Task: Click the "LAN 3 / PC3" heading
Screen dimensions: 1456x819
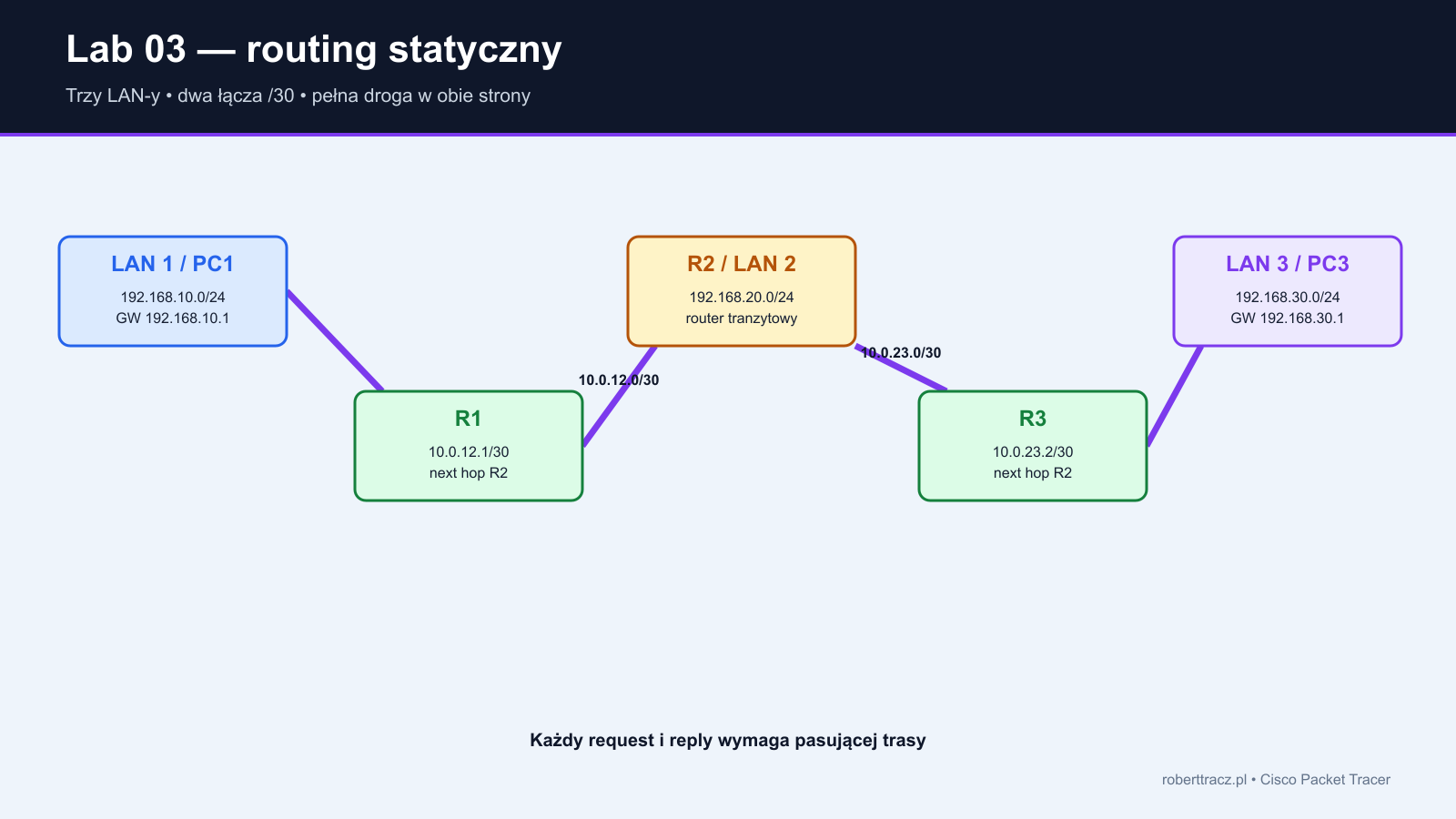Action: (1288, 264)
